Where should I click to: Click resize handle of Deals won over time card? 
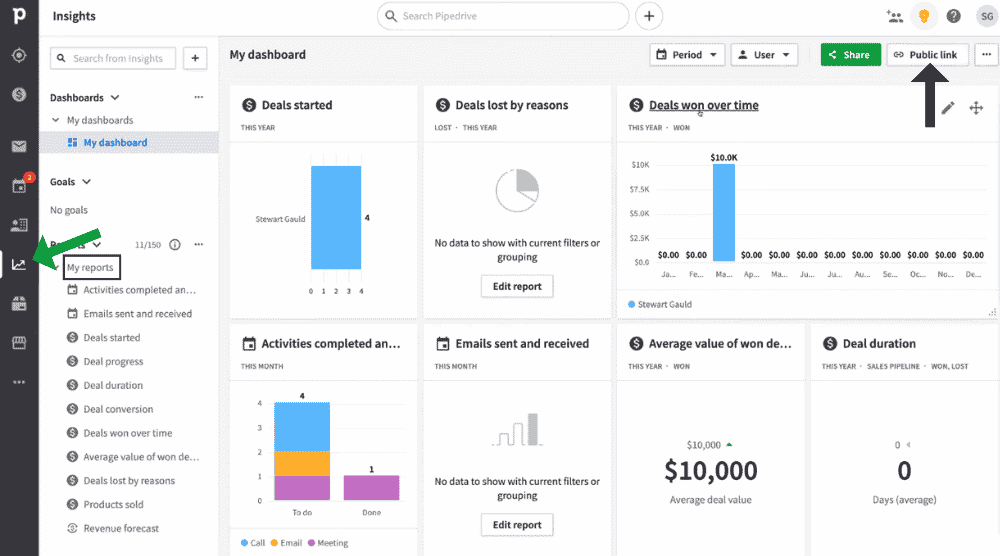[992, 312]
